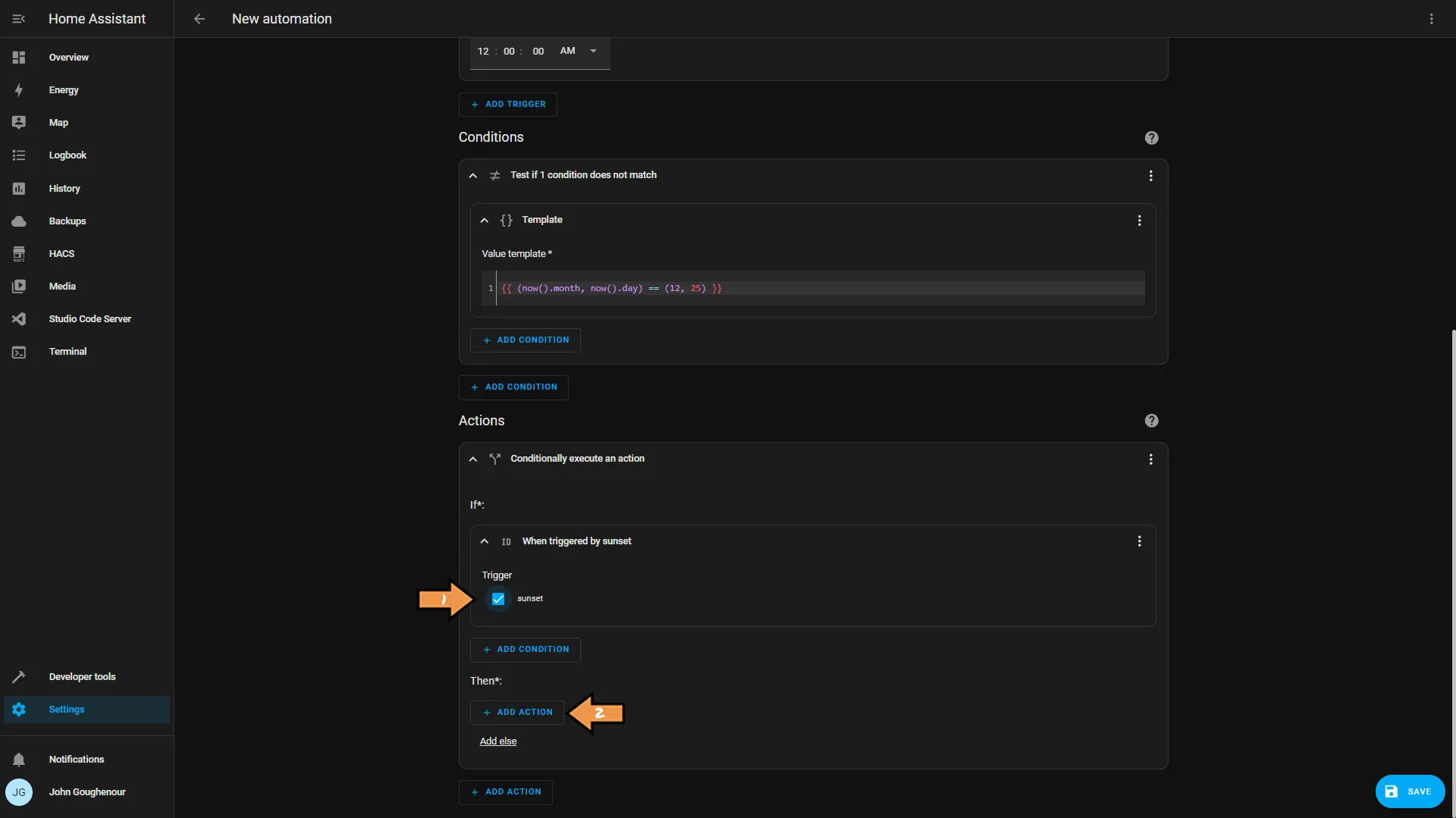The width and height of the screenshot is (1456, 818).
Task: Open menu for 'Test if 1 condition does not match'
Action: 1150,176
